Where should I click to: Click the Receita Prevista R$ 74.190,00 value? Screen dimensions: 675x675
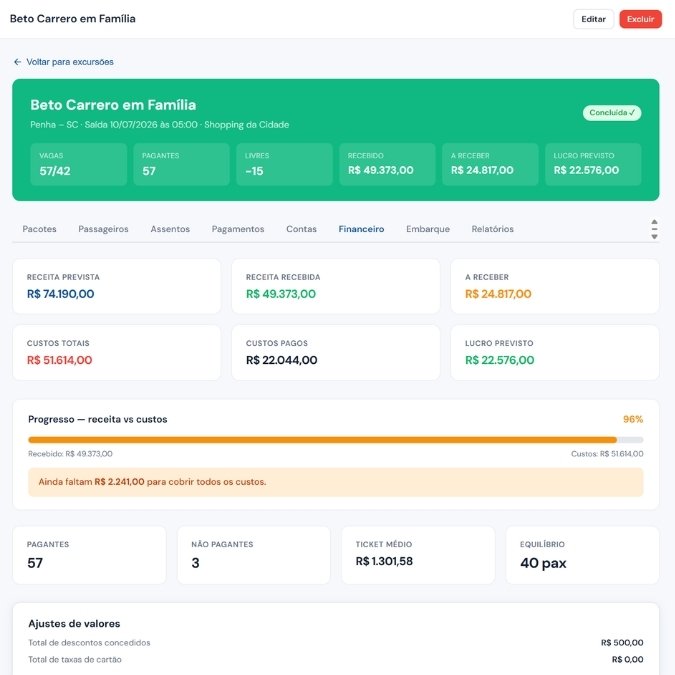tap(60, 294)
